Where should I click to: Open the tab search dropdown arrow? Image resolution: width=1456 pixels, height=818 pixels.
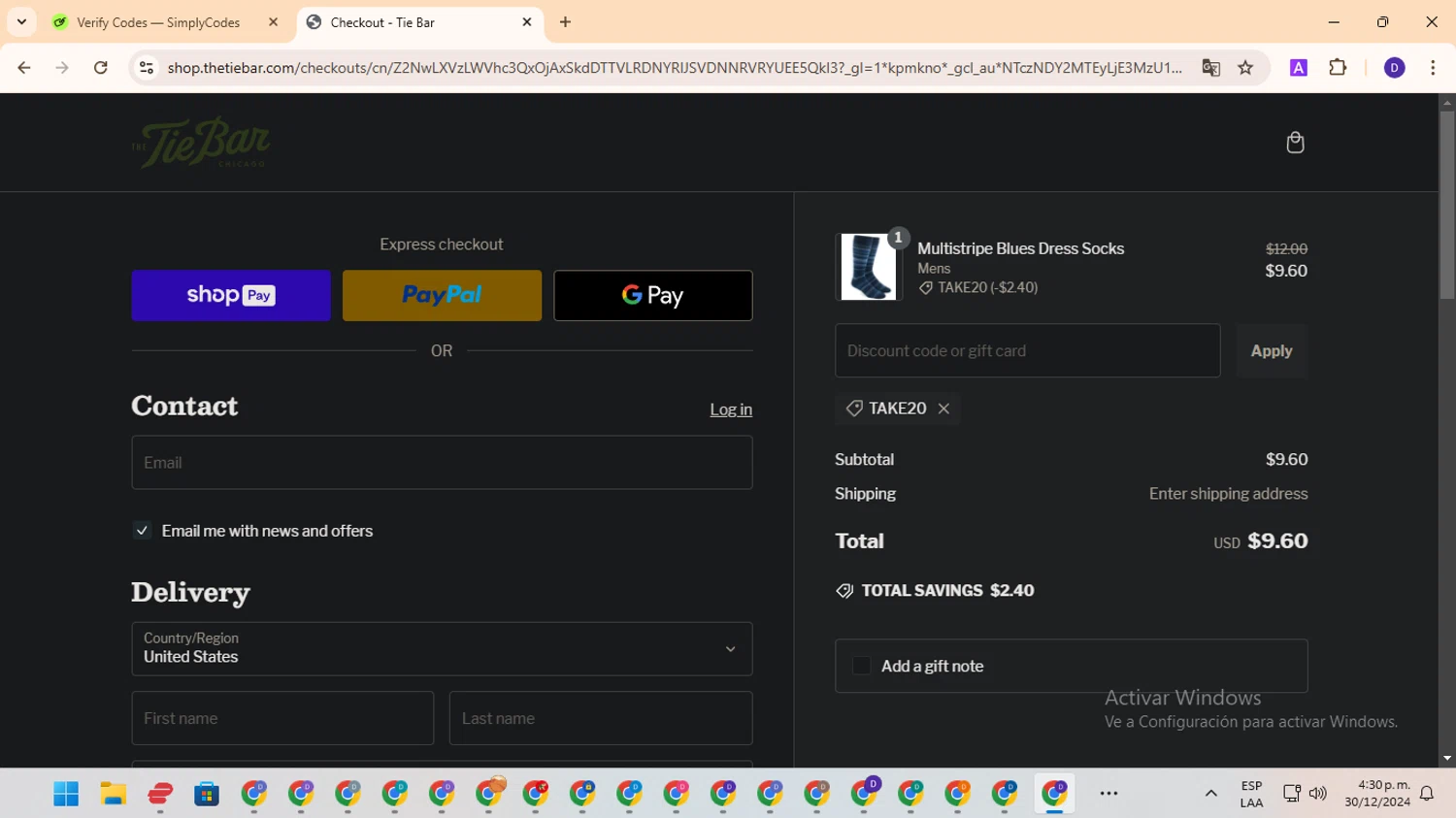coord(21,22)
